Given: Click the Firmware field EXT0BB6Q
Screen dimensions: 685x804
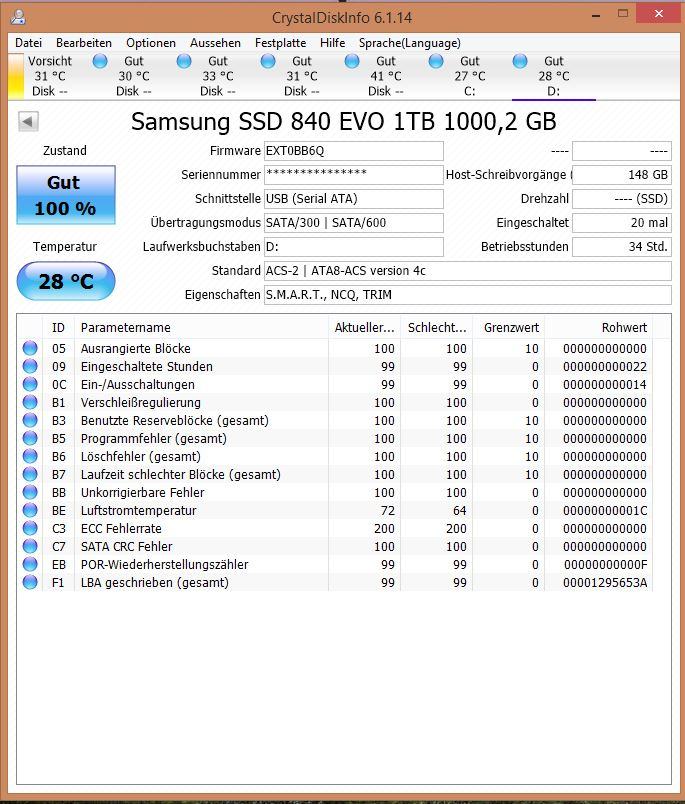Looking at the screenshot, I should tap(353, 151).
